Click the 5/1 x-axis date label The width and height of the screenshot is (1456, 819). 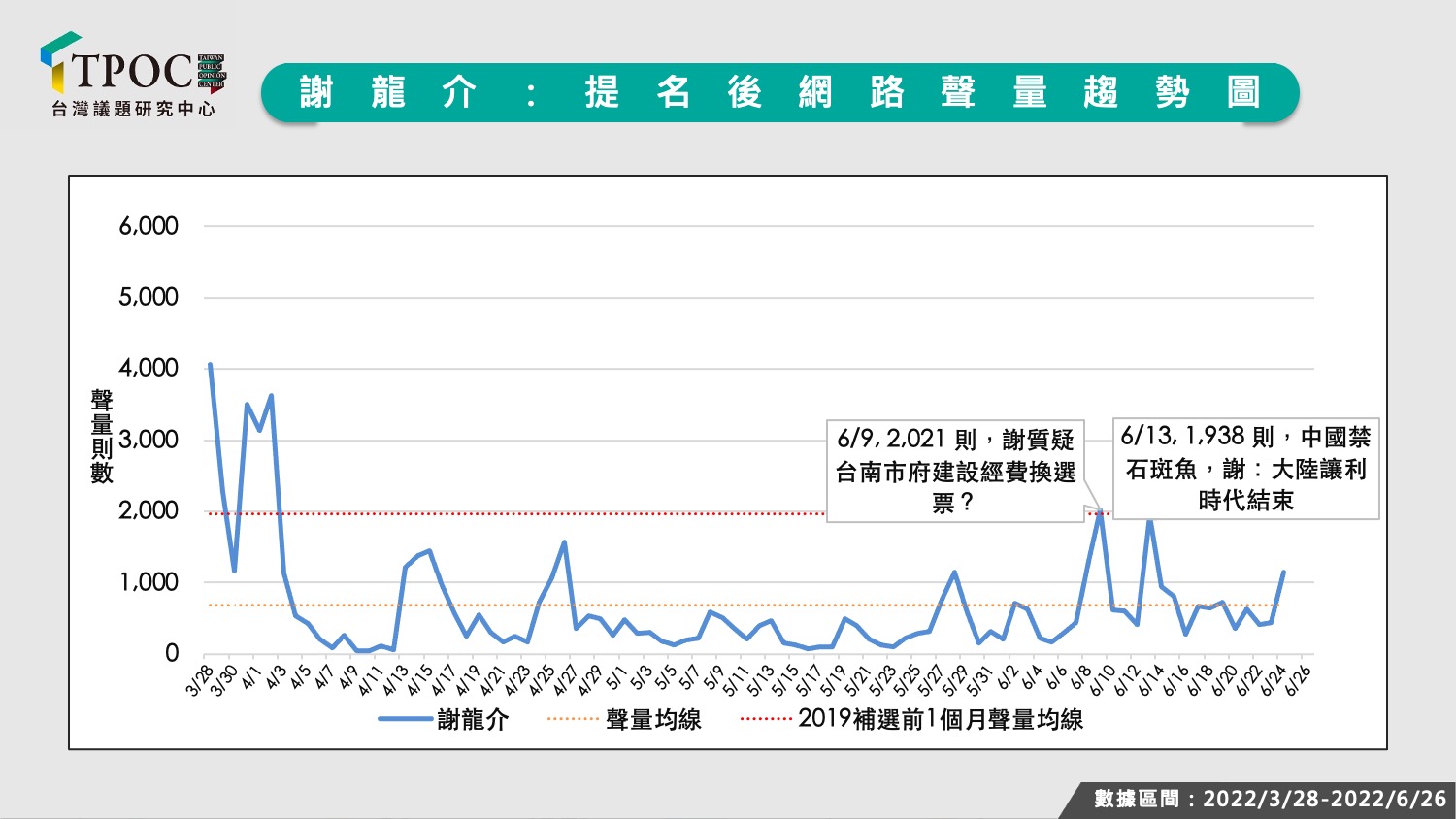(x=614, y=678)
